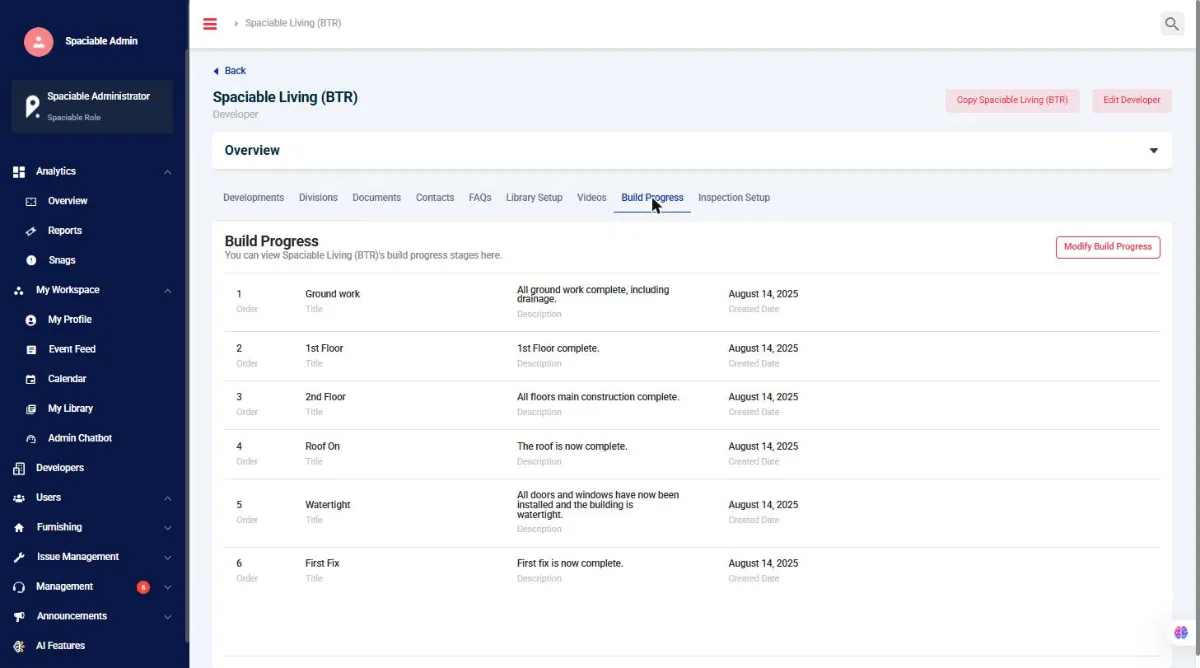
Task: Click the Reports sidebar icon
Action: 31,231
